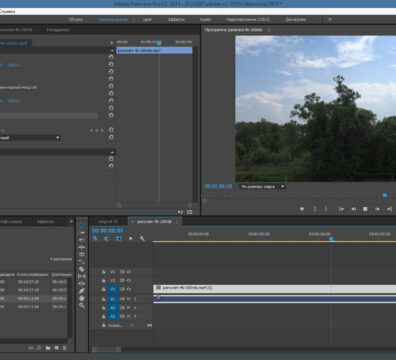Viewport: 396px width, 360px height.
Task: Open the Program panel menu next to its title
Action: (x=269, y=30)
